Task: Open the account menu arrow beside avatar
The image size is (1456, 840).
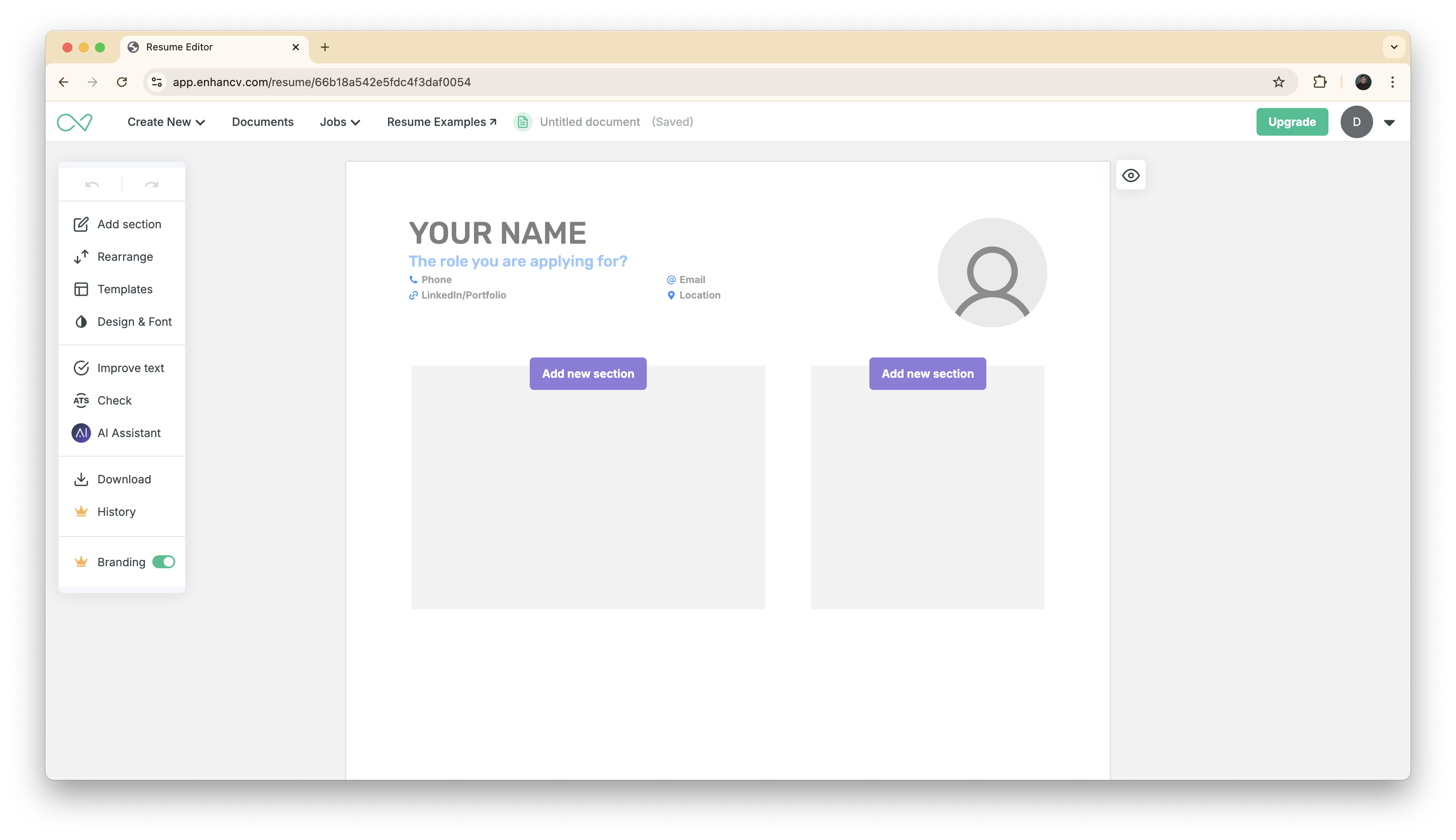Action: pos(1389,122)
